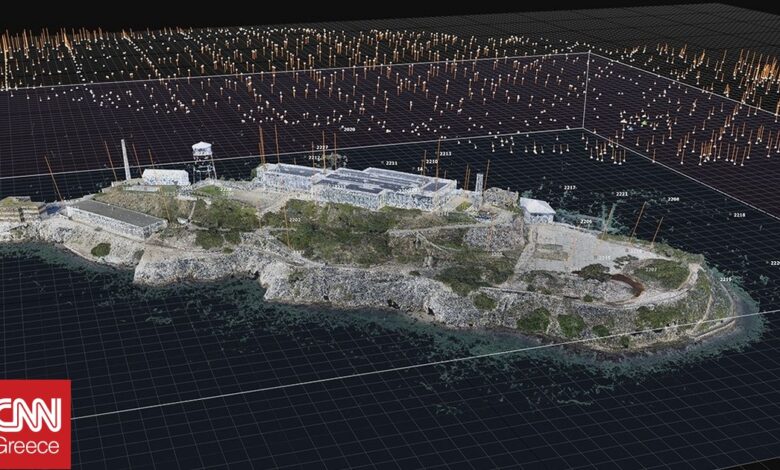Screen dimensions: 780x470
Task: Select marker 2218 near right grid edge
Action: (739, 215)
